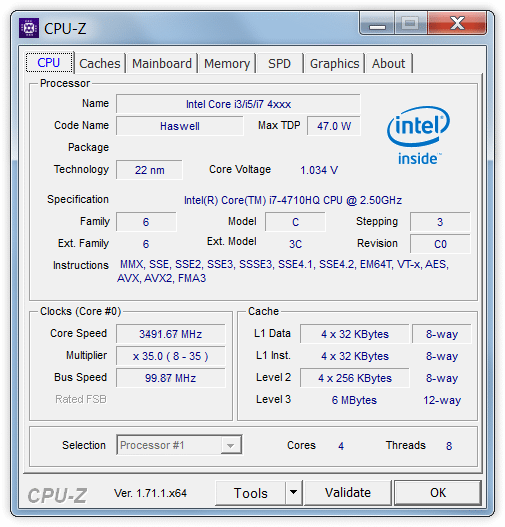
Task: Select the CPU tab
Action: (49, 62)
